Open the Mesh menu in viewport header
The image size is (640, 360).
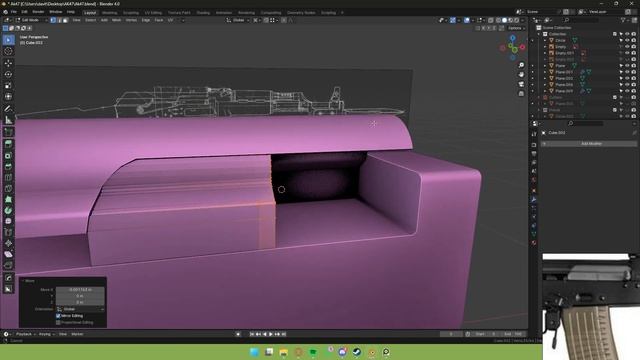[116, 20]
